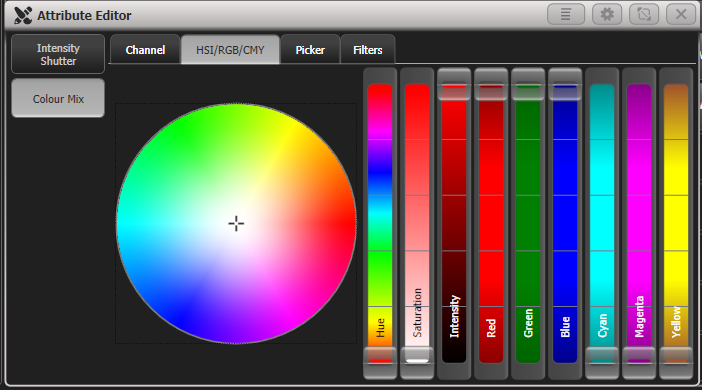Click the Yellow slider handle
This screenshot has width=702, height=390.
coord(676,363)
